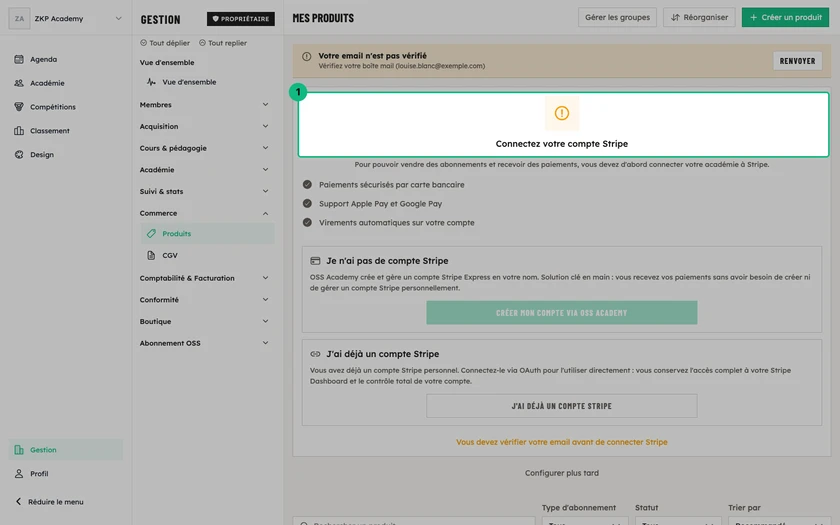This screenshot has height=525, width=840.
Task: Open Profil in the sidebar
Action: point(66,474)
